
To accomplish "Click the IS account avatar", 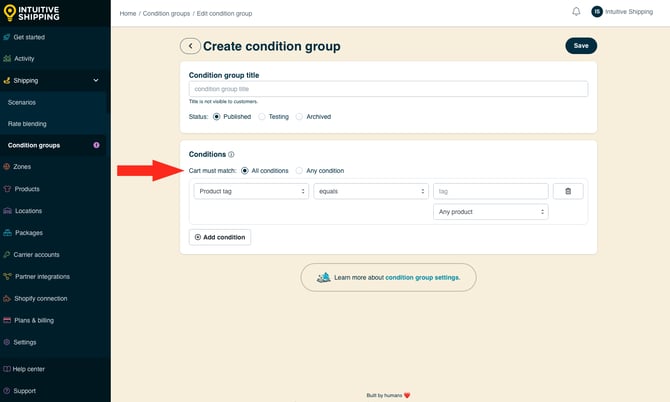I will click(597, 12).
